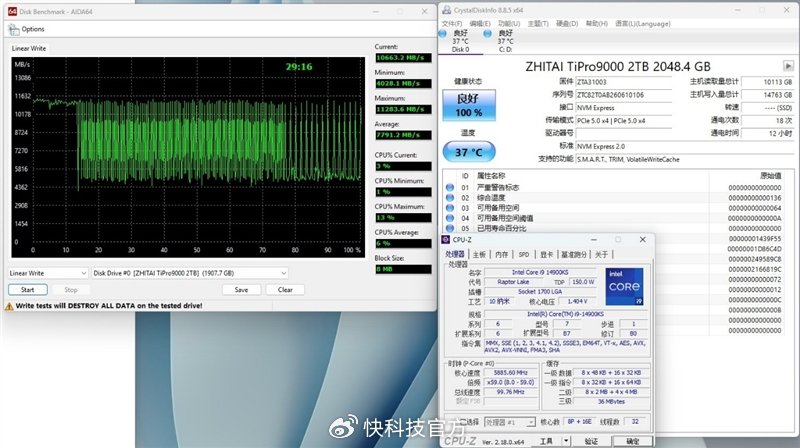
Task: Select attribute row 综合温度
Action: [618, 198]
